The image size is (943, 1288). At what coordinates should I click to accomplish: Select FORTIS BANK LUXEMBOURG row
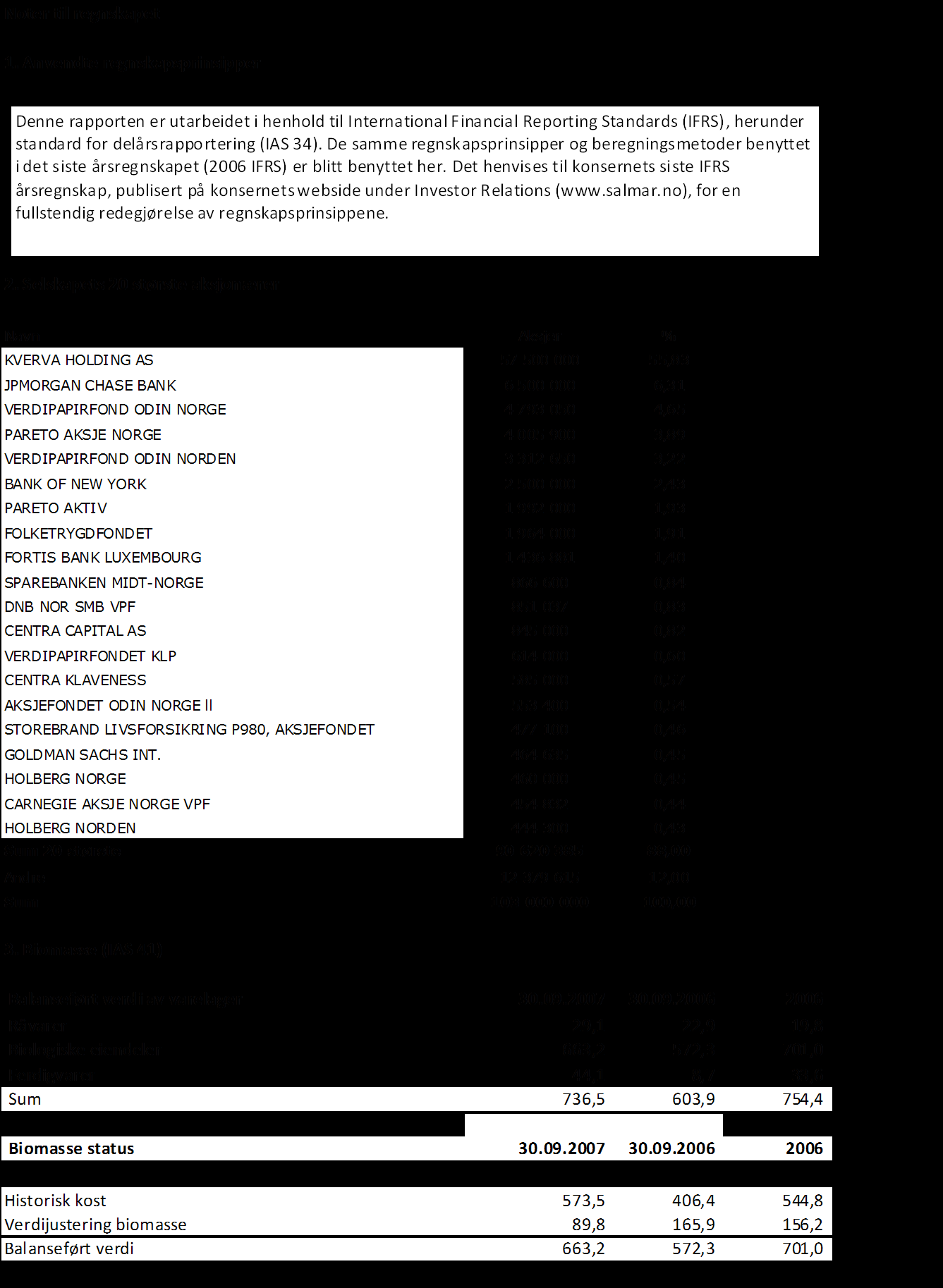pos(103,558)
